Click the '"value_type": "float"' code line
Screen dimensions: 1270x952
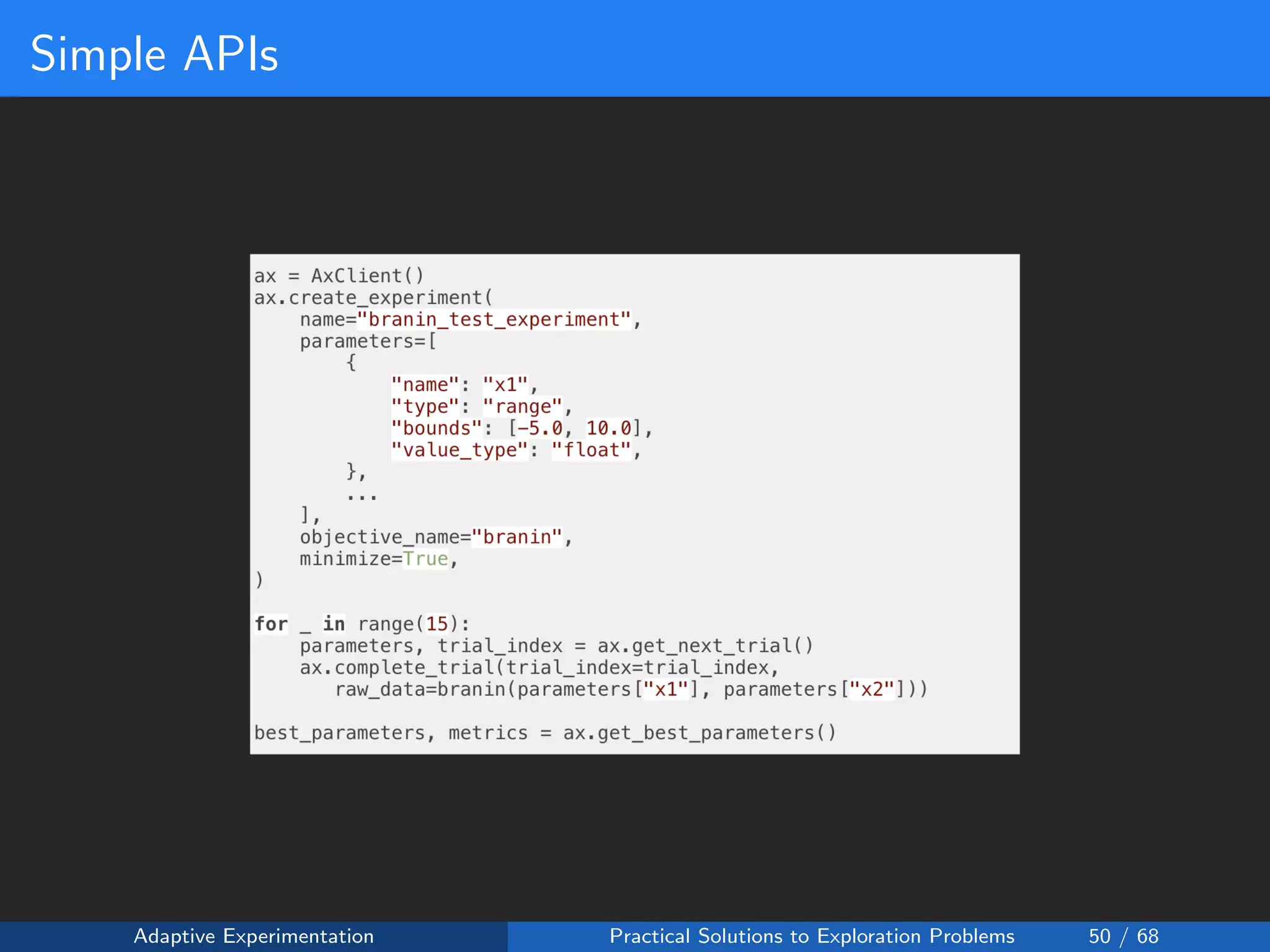pos(516,450)
